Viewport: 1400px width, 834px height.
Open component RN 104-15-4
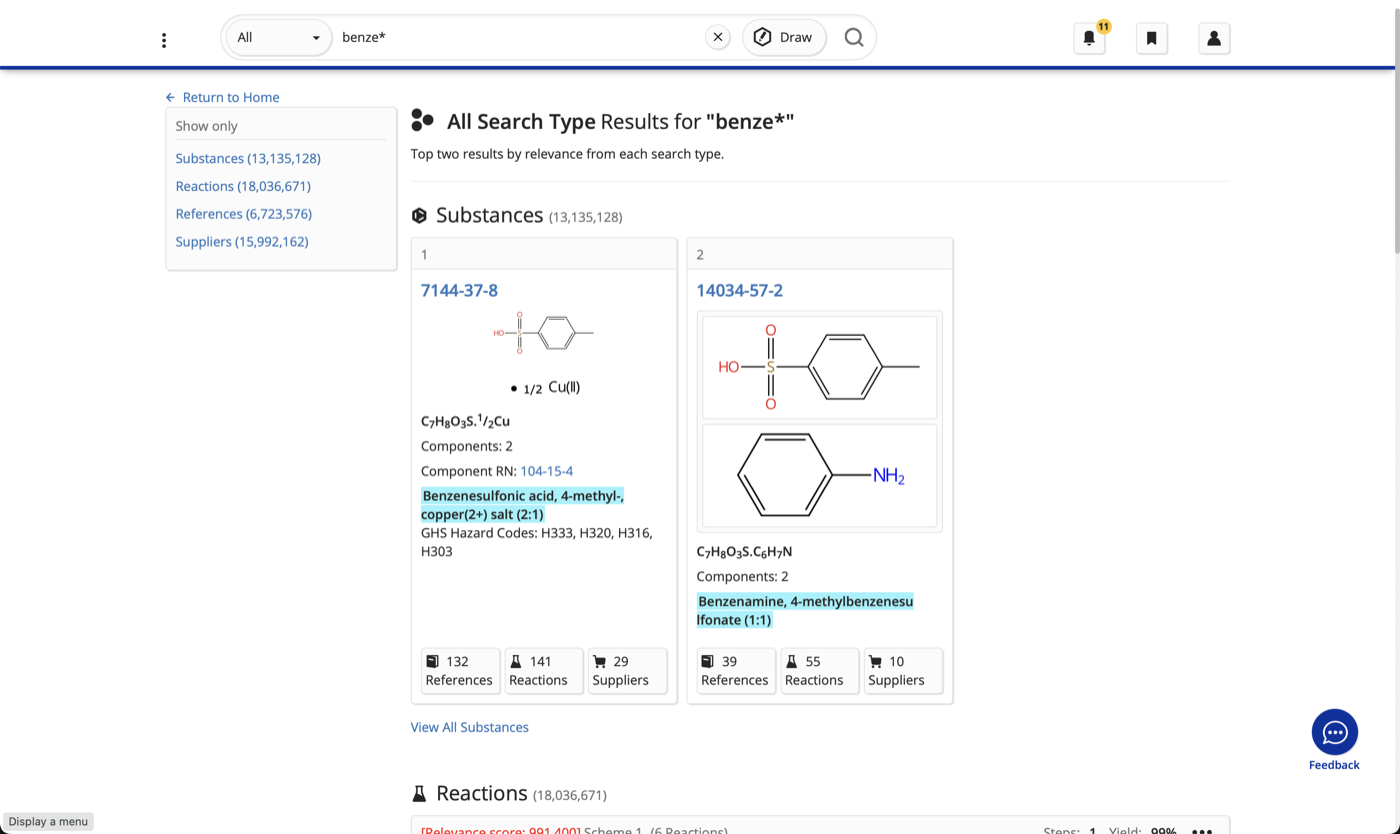click(547, 471)
